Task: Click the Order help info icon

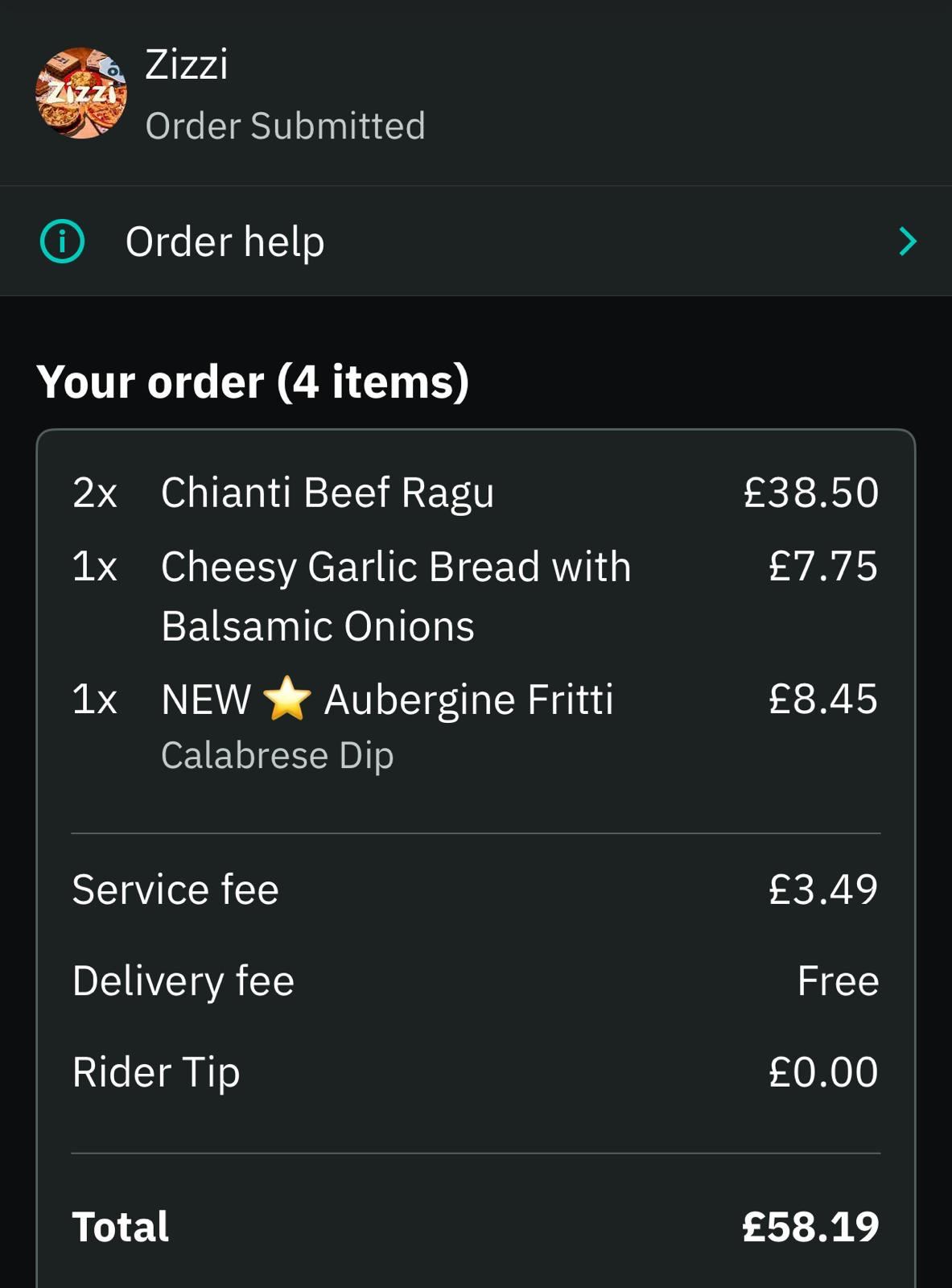Action: (x=62, y=242)
